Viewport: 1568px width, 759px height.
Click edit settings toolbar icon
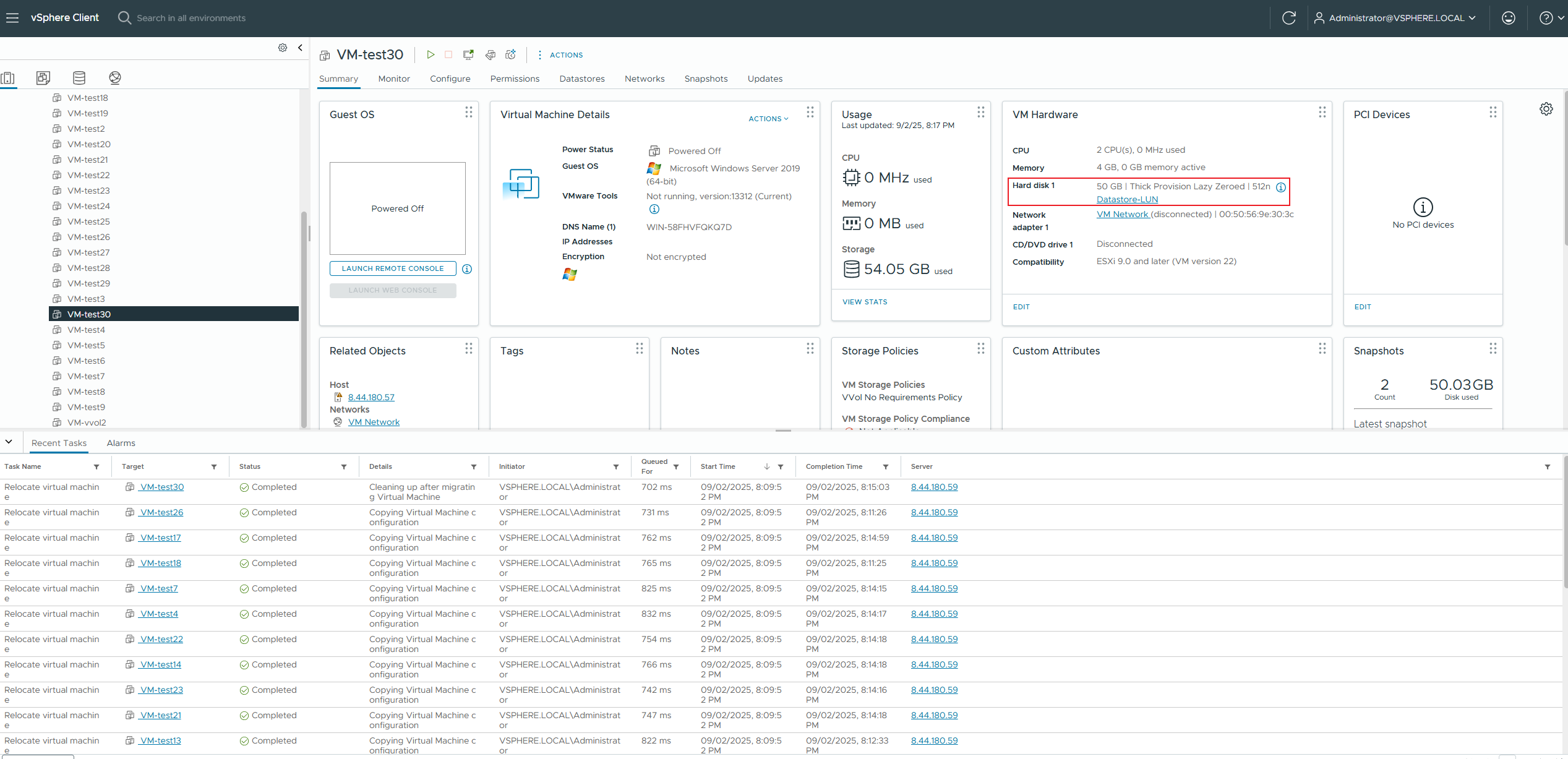(x=491, y=54)
